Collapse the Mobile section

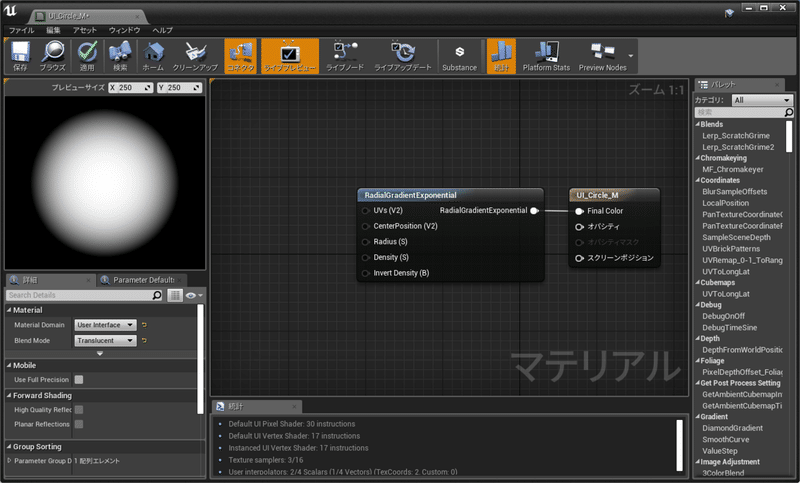9,365
